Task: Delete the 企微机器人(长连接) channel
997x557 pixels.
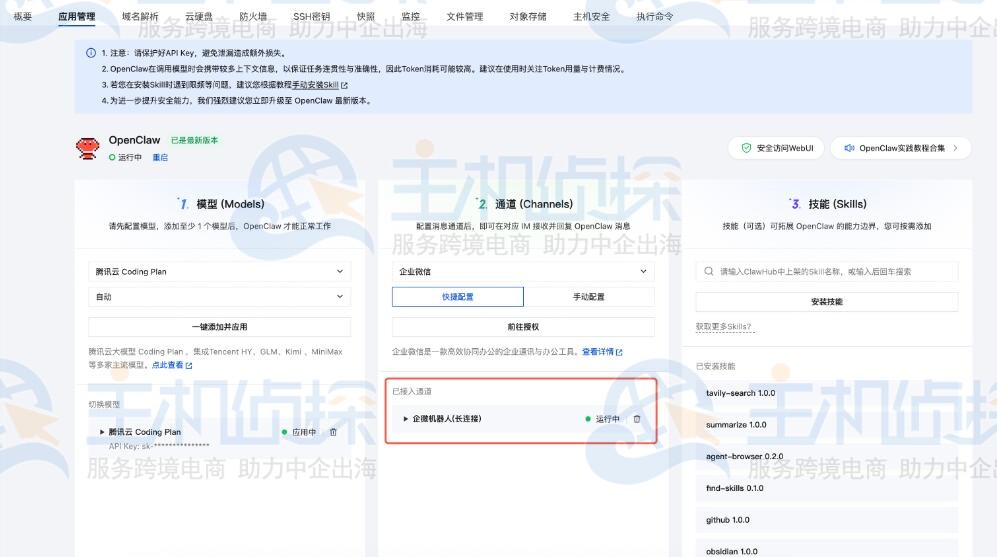Action: pyautogui.click(x=637, y=419)
